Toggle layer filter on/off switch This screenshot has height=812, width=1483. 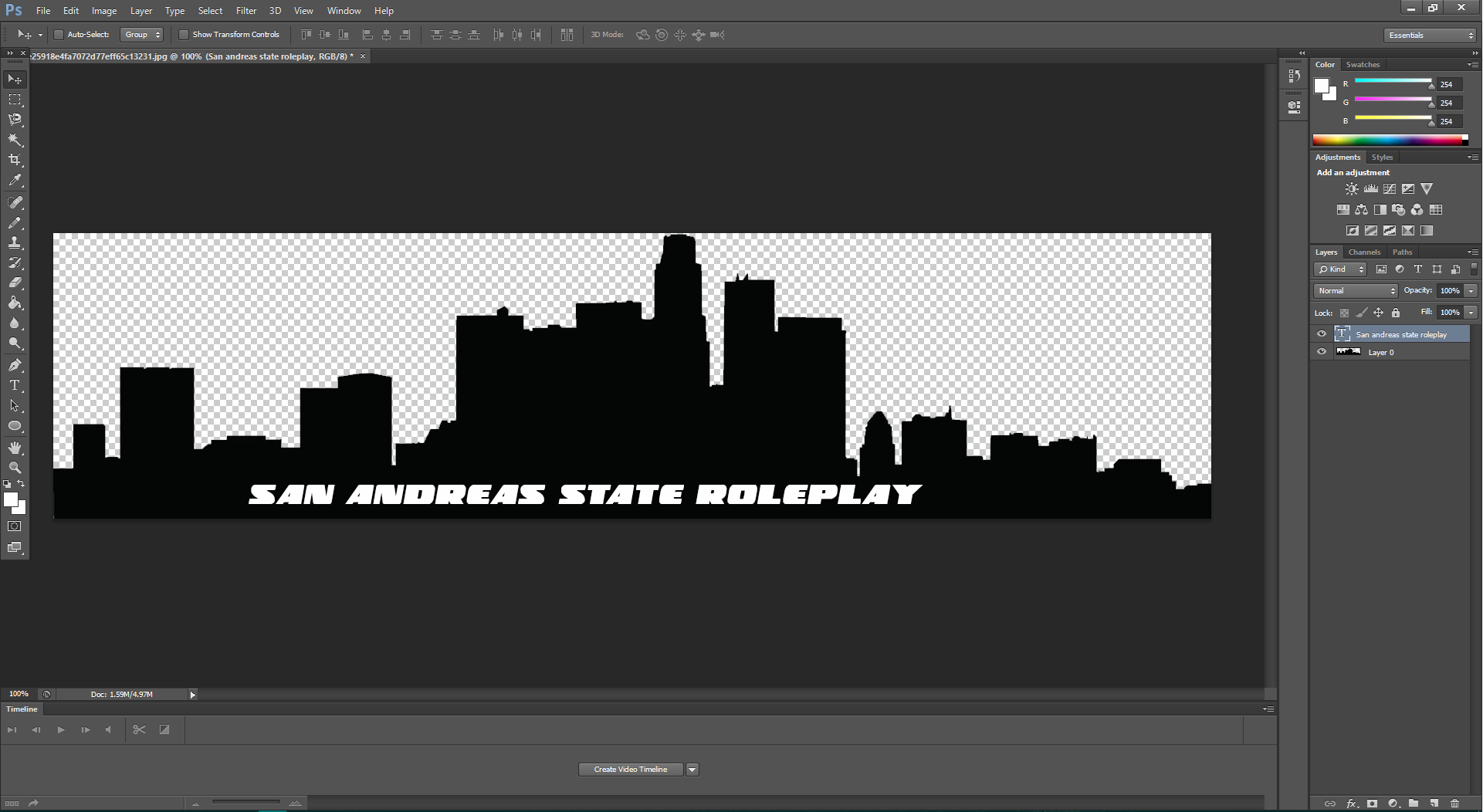(x=1474, y=269)
